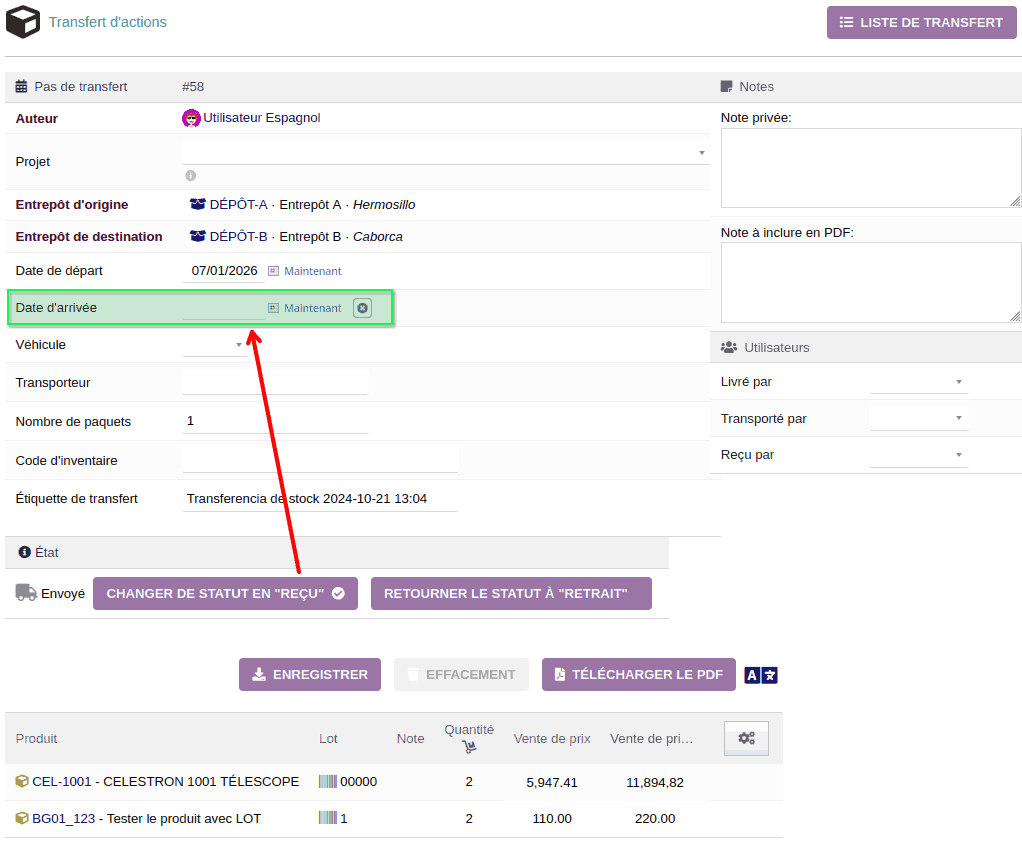Return the status to "Retrait"
This screenshot has width=1022, height=842.
[x=511, y=593]
